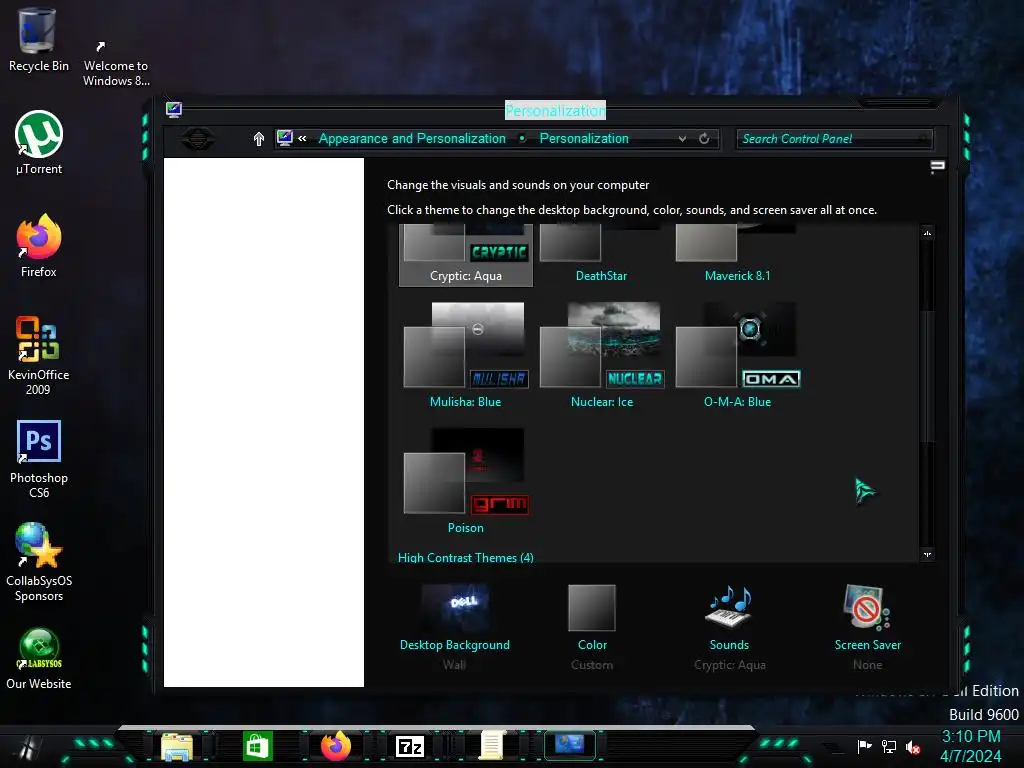Apply the Maverick 8.1 theme

[x=737, y=255]
